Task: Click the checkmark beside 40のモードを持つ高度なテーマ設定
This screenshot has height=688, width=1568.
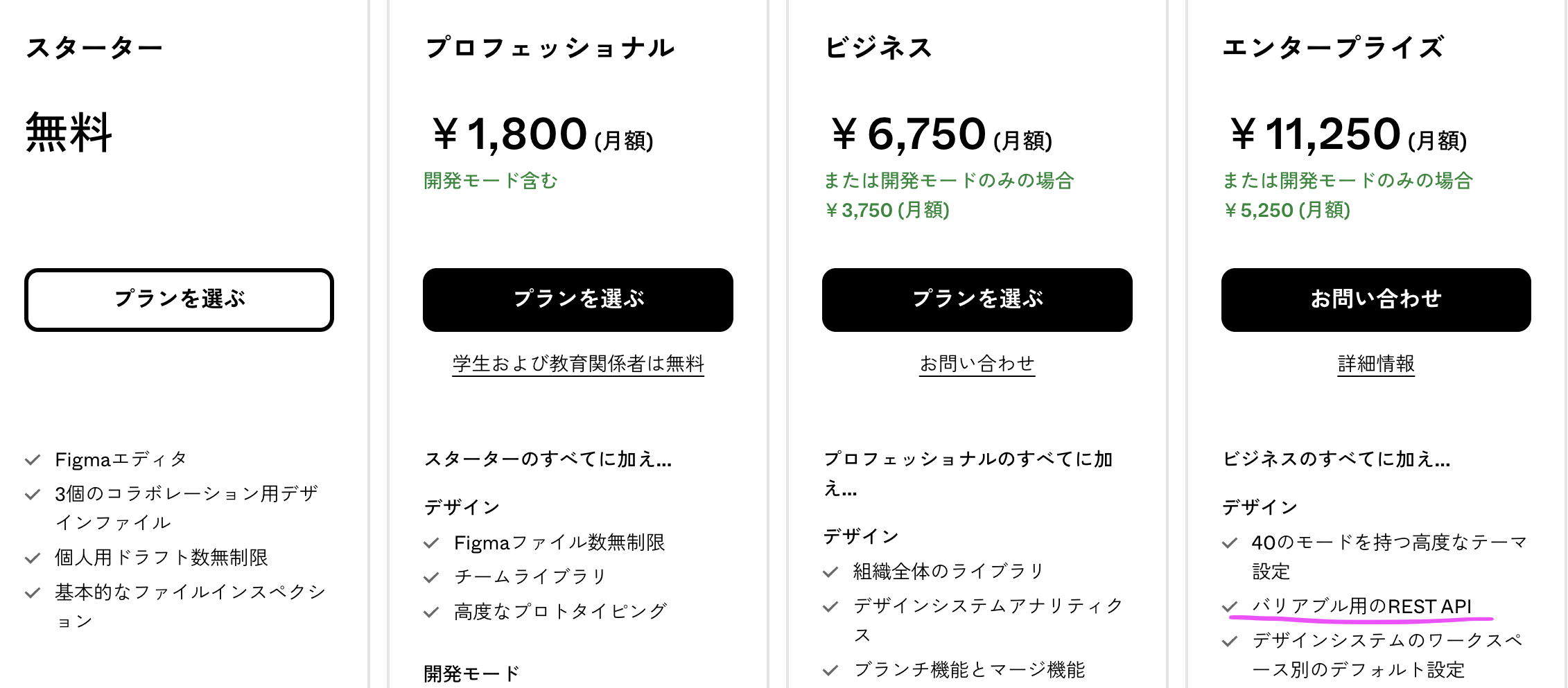Action: coord(1230,543)
